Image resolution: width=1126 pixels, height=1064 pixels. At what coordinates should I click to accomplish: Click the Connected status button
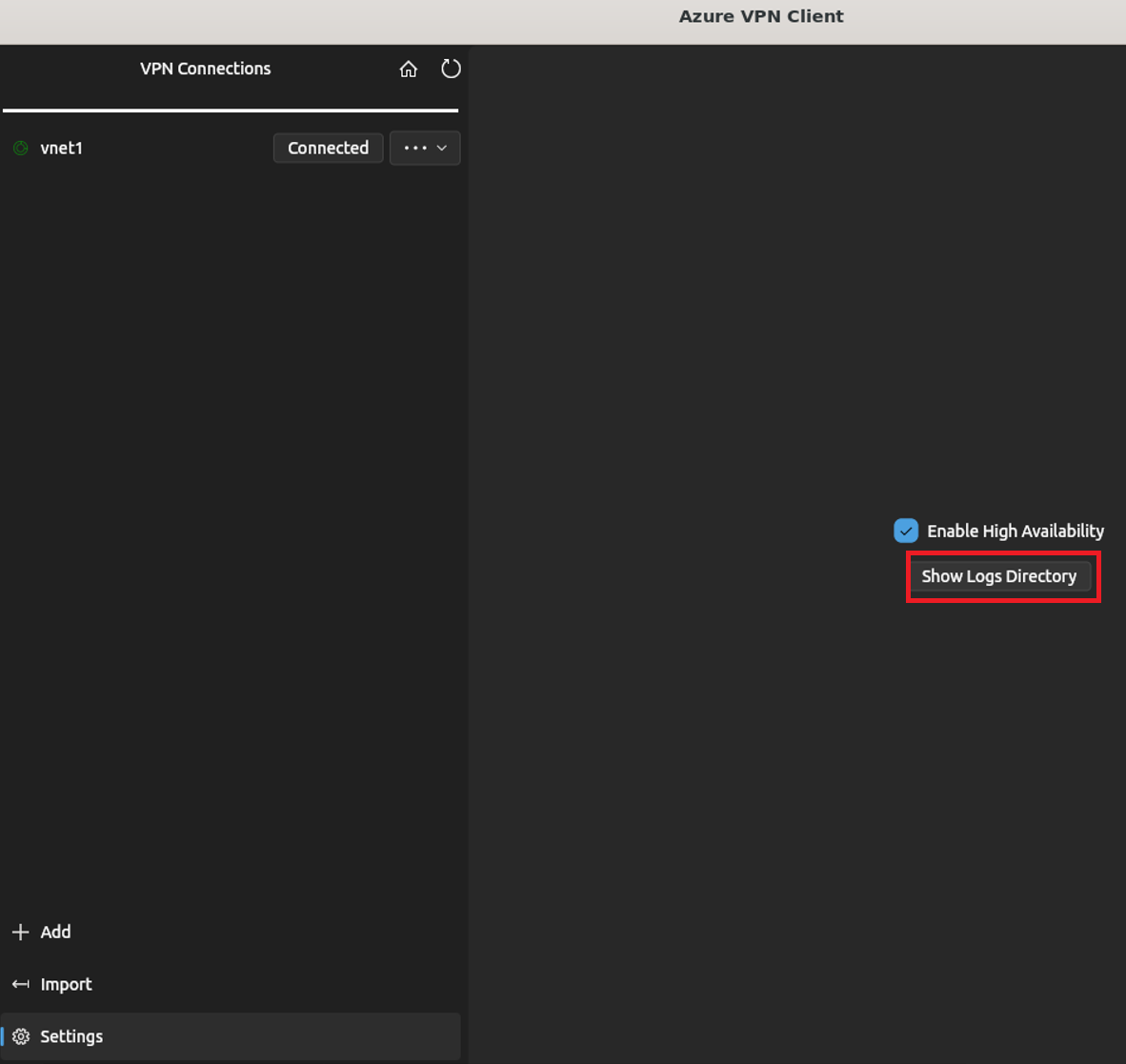pyautogui.click(x=328, y=148)
